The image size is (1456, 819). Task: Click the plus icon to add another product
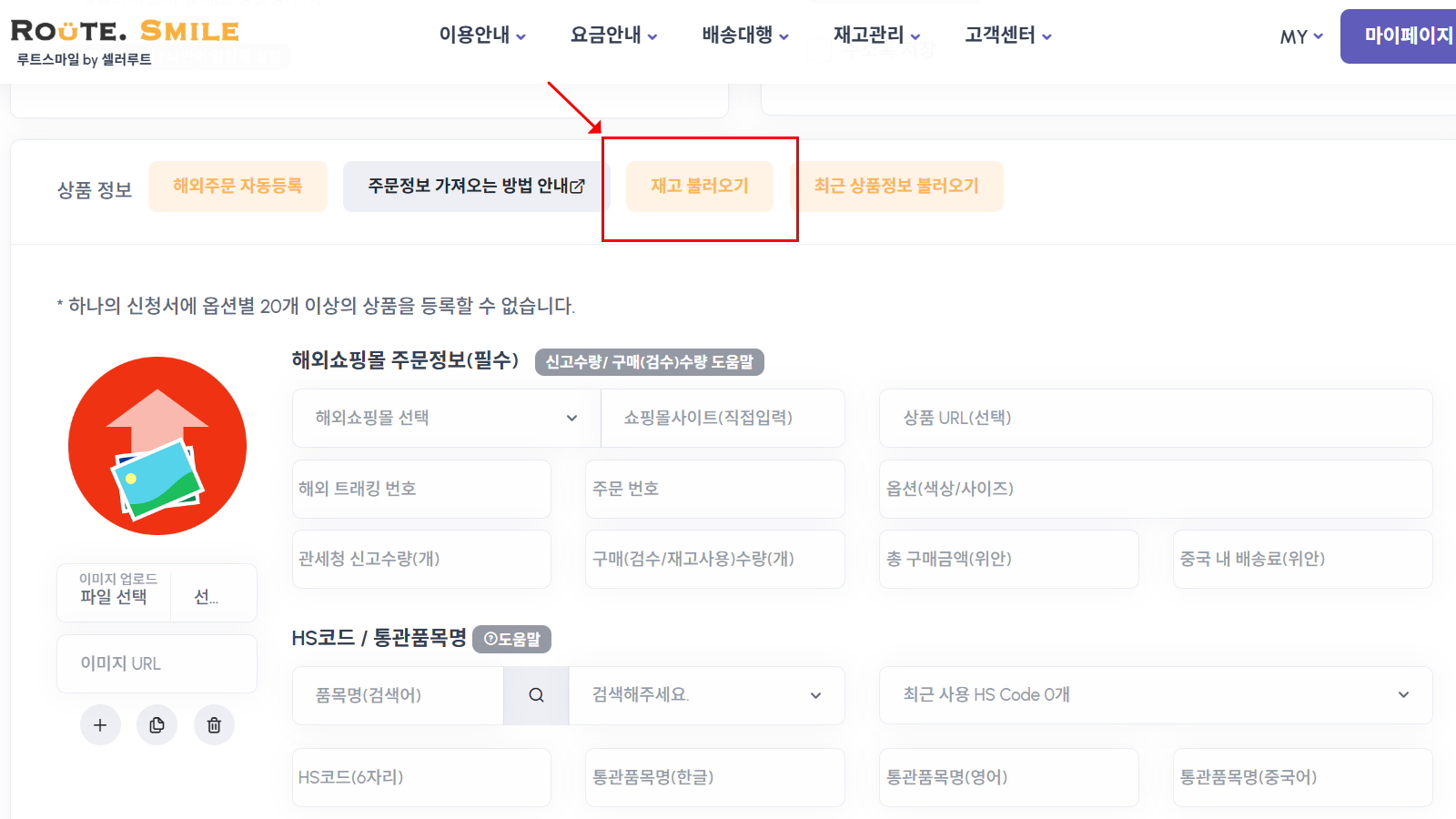click(100, 725)
